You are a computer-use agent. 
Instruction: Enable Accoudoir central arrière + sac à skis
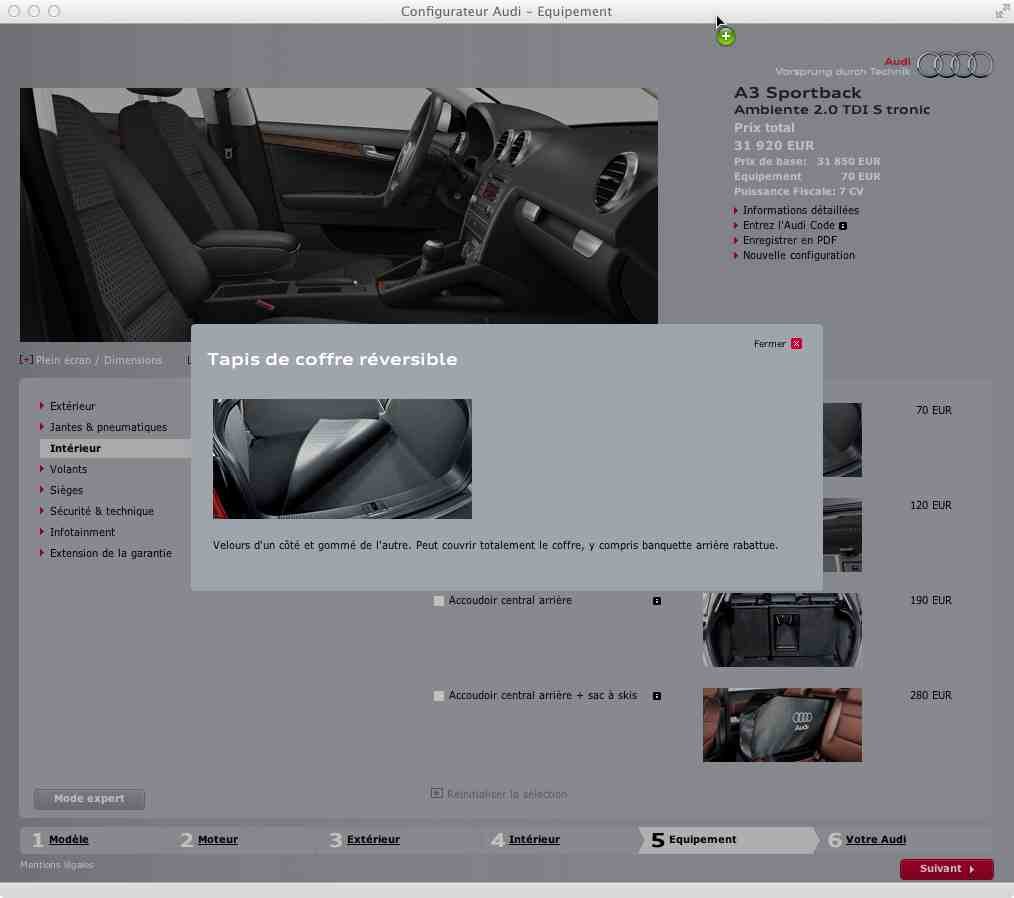pyautogui.click(x=439, y=696)
